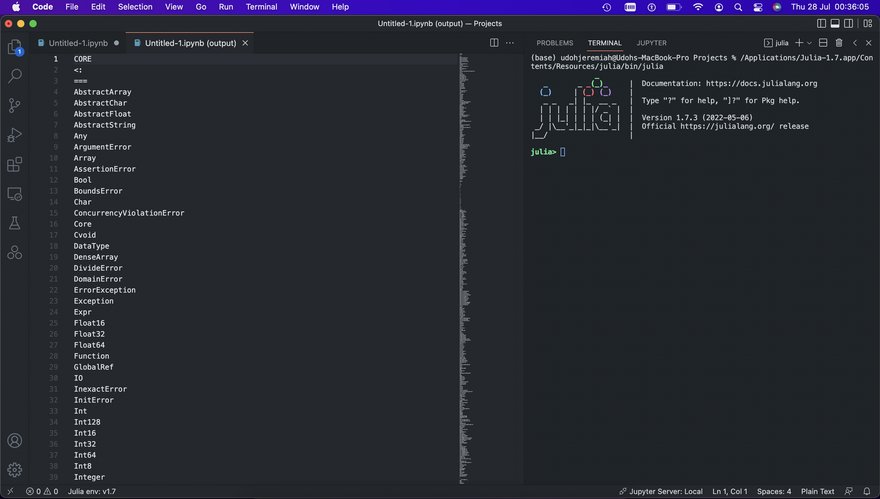This screenshot has height=499, width=880.
Task: Open the Search view
Action: tap(15, 76)
